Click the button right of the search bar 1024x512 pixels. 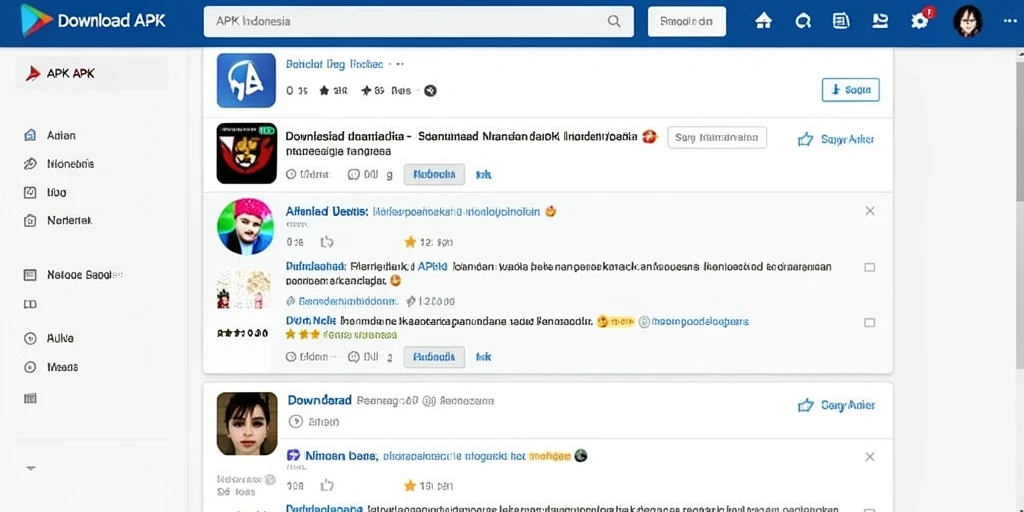pyautogui.click(x=686, y=22)
